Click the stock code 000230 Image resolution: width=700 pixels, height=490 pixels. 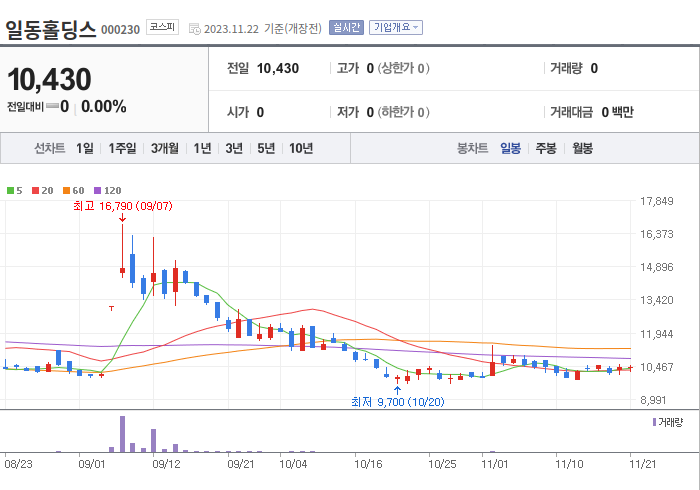point(121,30)
